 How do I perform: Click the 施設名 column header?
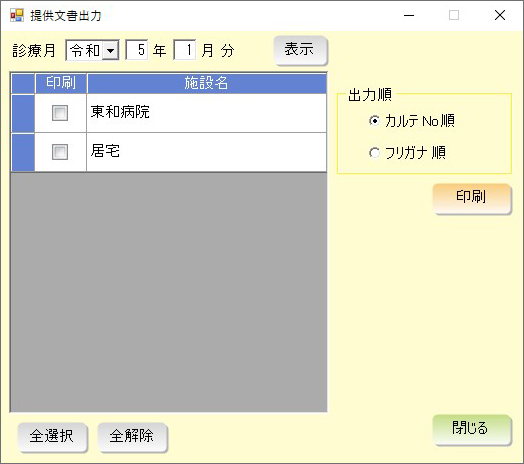click(x=207, y=83)
